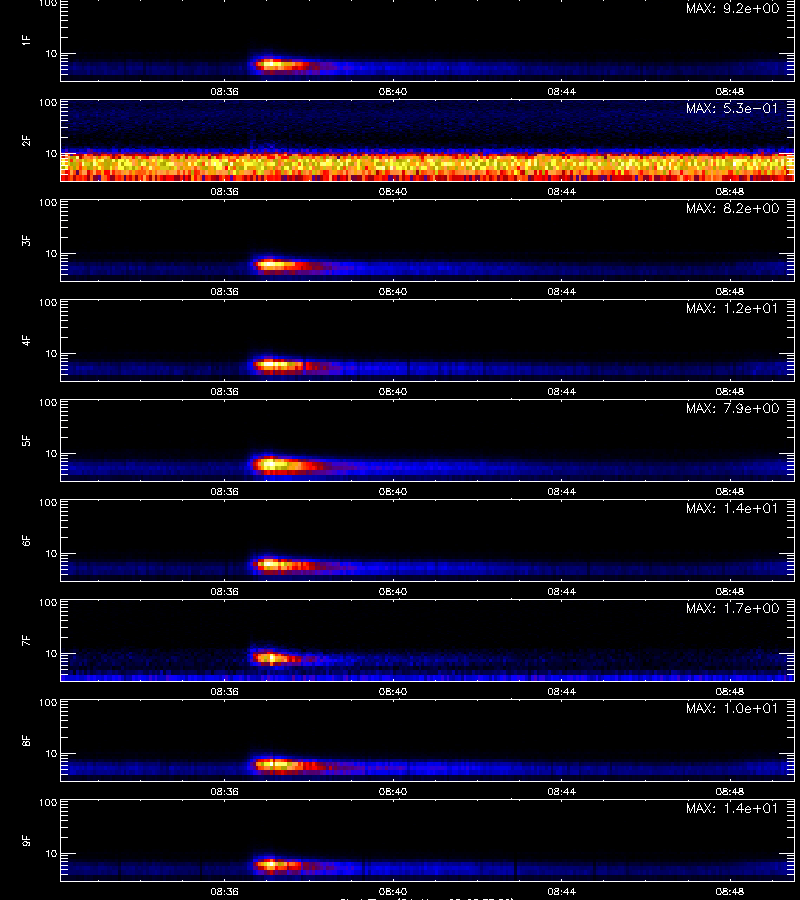The image size is (800, 900).
Task: Click the '10' y-axis value of panel 8F
Action: 51,754
